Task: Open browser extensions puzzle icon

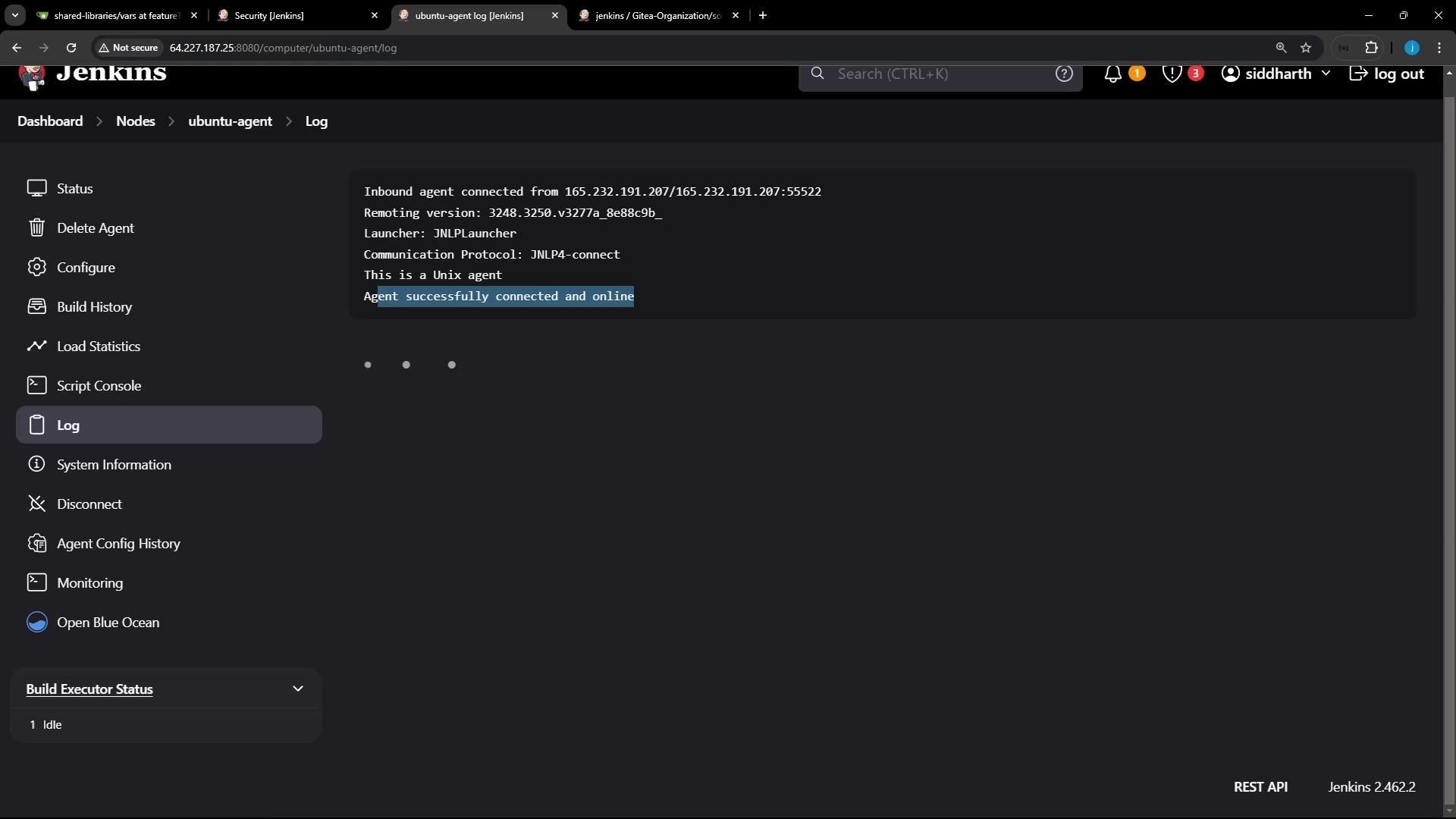Action: tap(1371, 48)
